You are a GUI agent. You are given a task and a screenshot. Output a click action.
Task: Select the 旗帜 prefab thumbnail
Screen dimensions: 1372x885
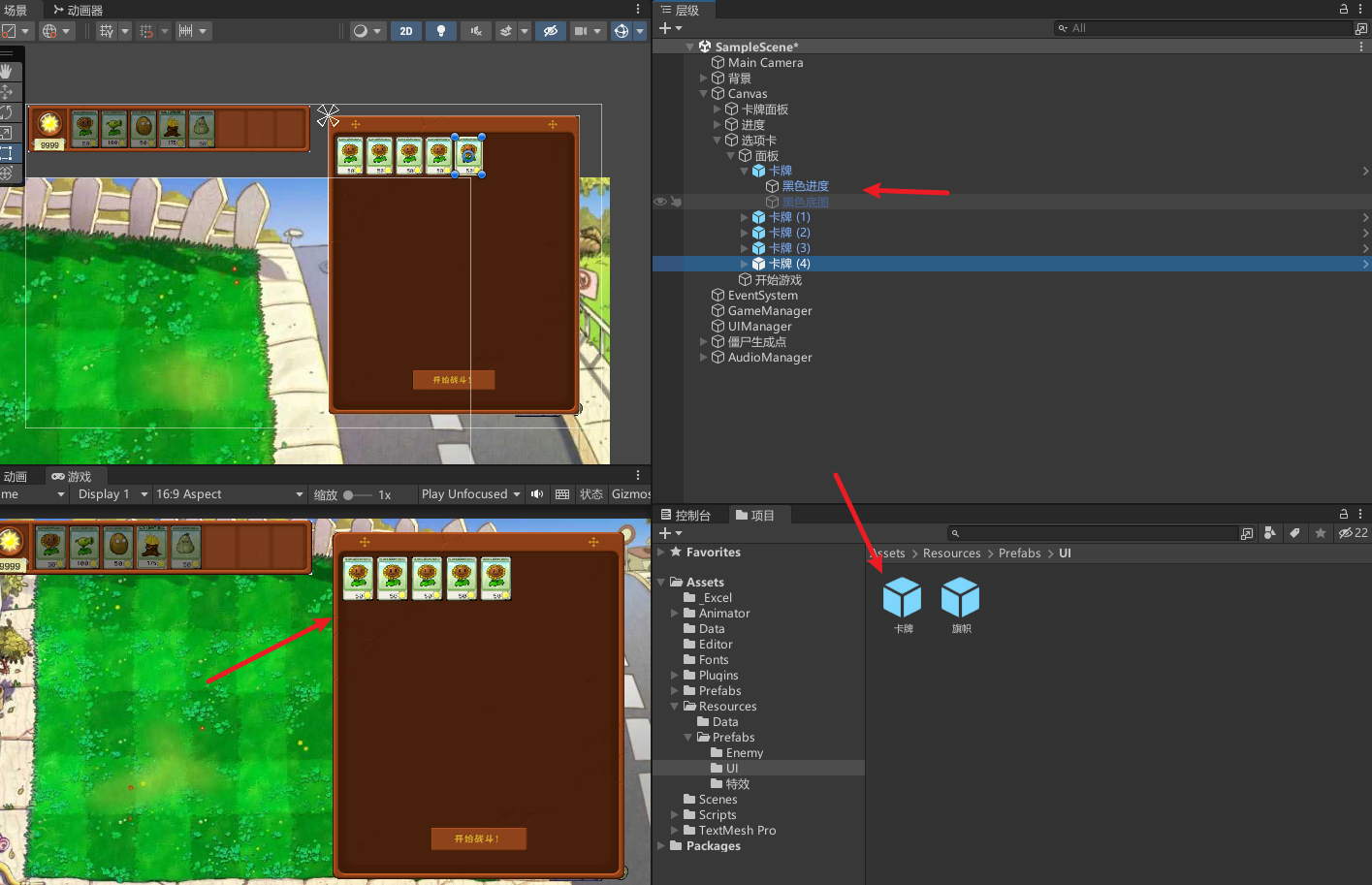tap(960, 605)
